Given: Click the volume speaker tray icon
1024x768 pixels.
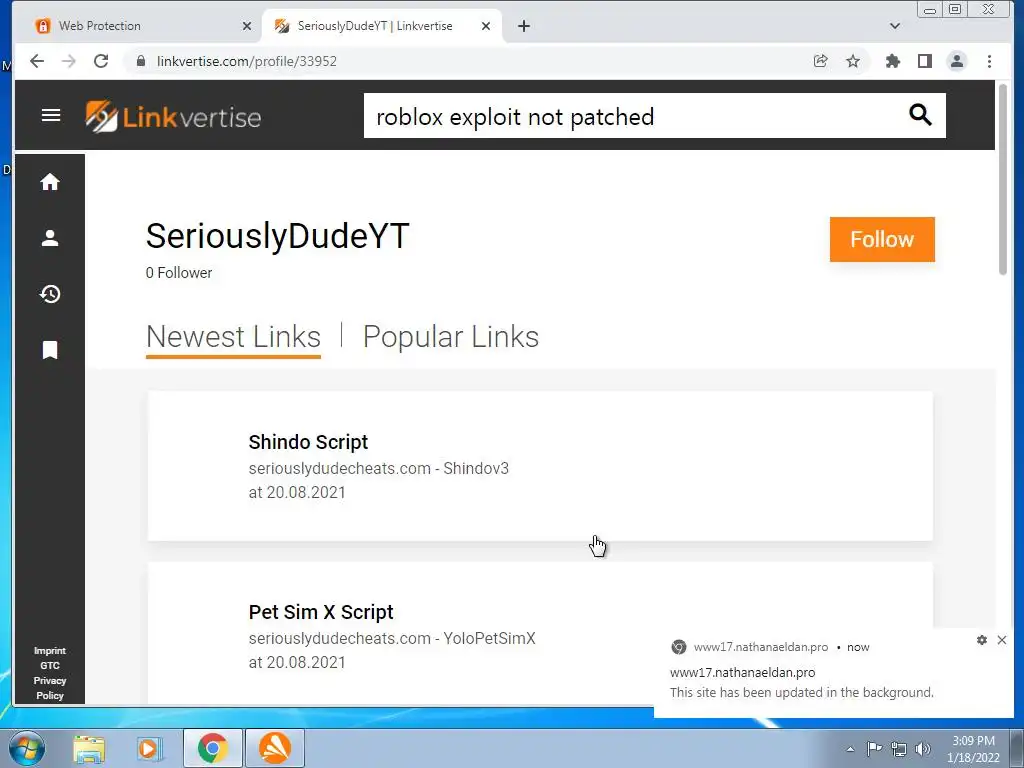Looking at the screenshot, I should [923, 749].
